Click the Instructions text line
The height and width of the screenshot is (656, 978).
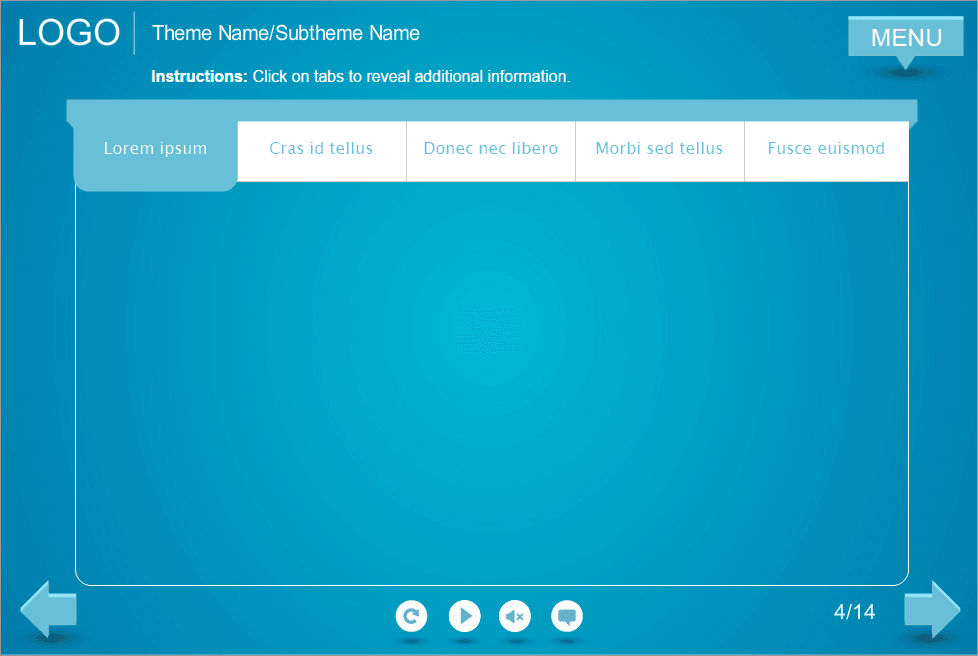pos(360,76)
